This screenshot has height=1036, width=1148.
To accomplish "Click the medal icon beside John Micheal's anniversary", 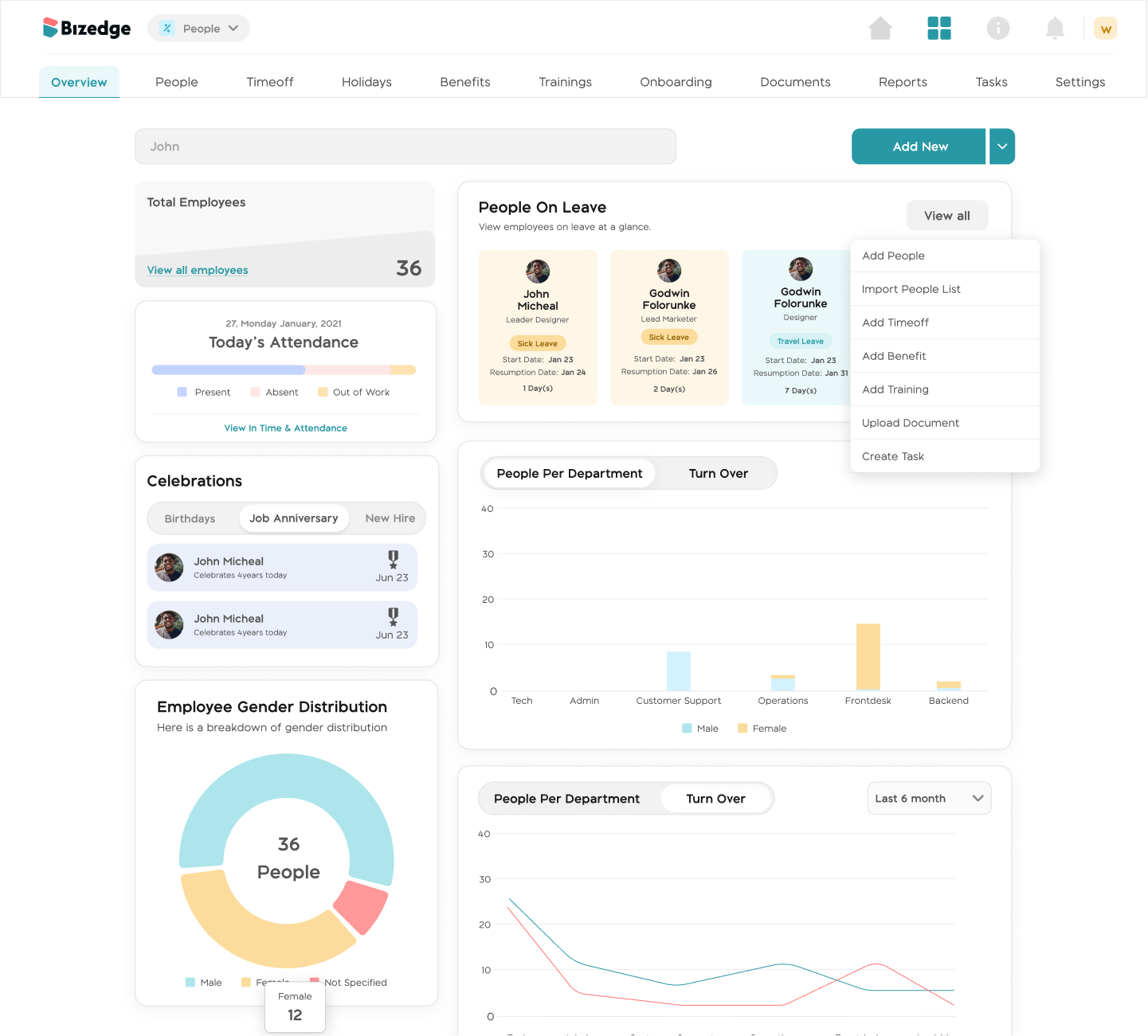I will point(392,561).
